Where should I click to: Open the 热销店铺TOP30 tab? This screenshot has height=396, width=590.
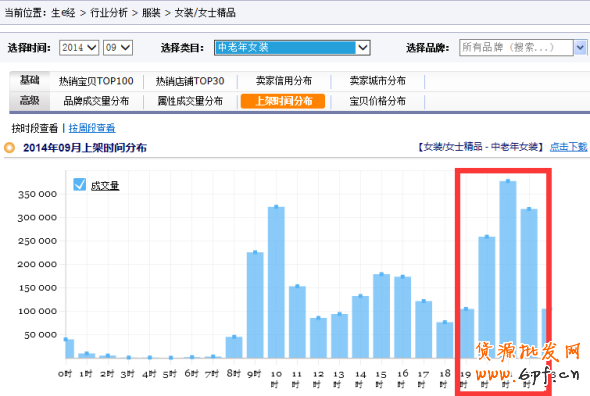[x=190, y=81]
